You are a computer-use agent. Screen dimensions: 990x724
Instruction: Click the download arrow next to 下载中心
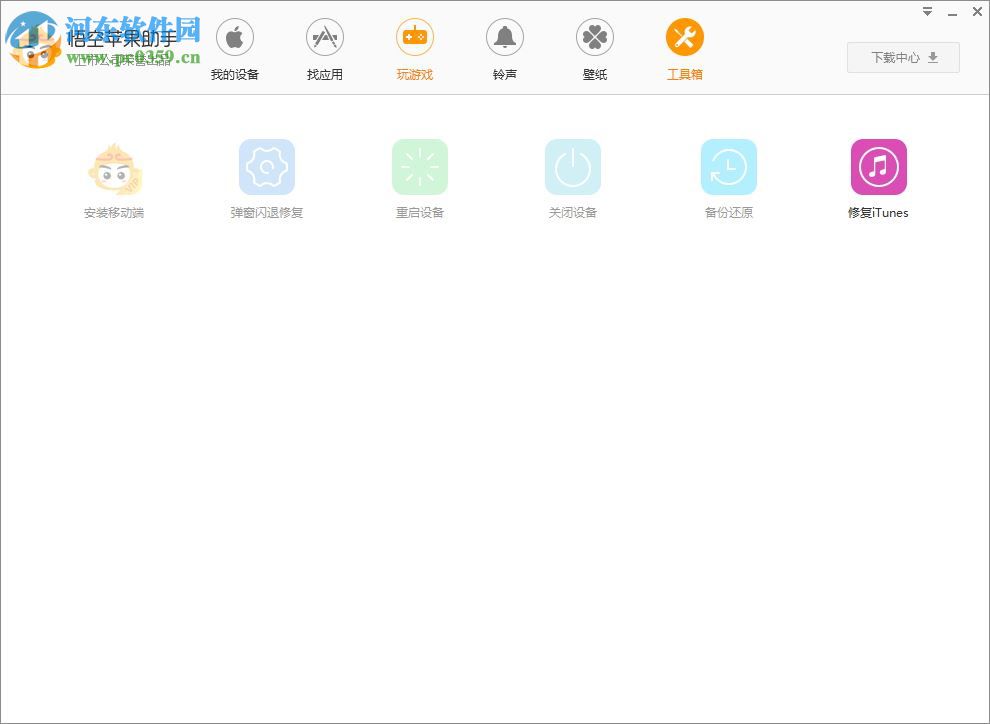[x=932, y=57]
